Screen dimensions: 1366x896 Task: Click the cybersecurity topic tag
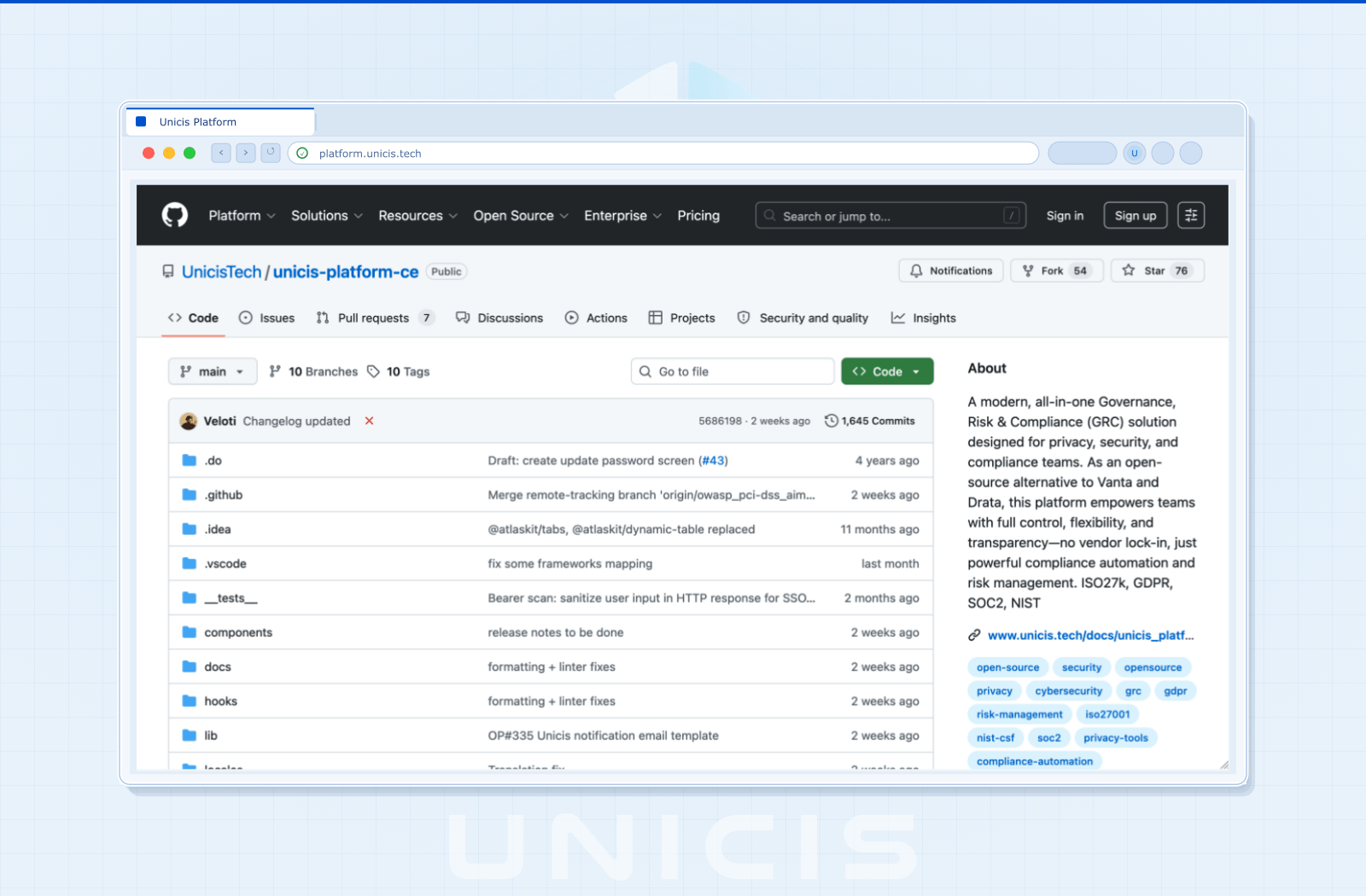[x=1069, y=690]
